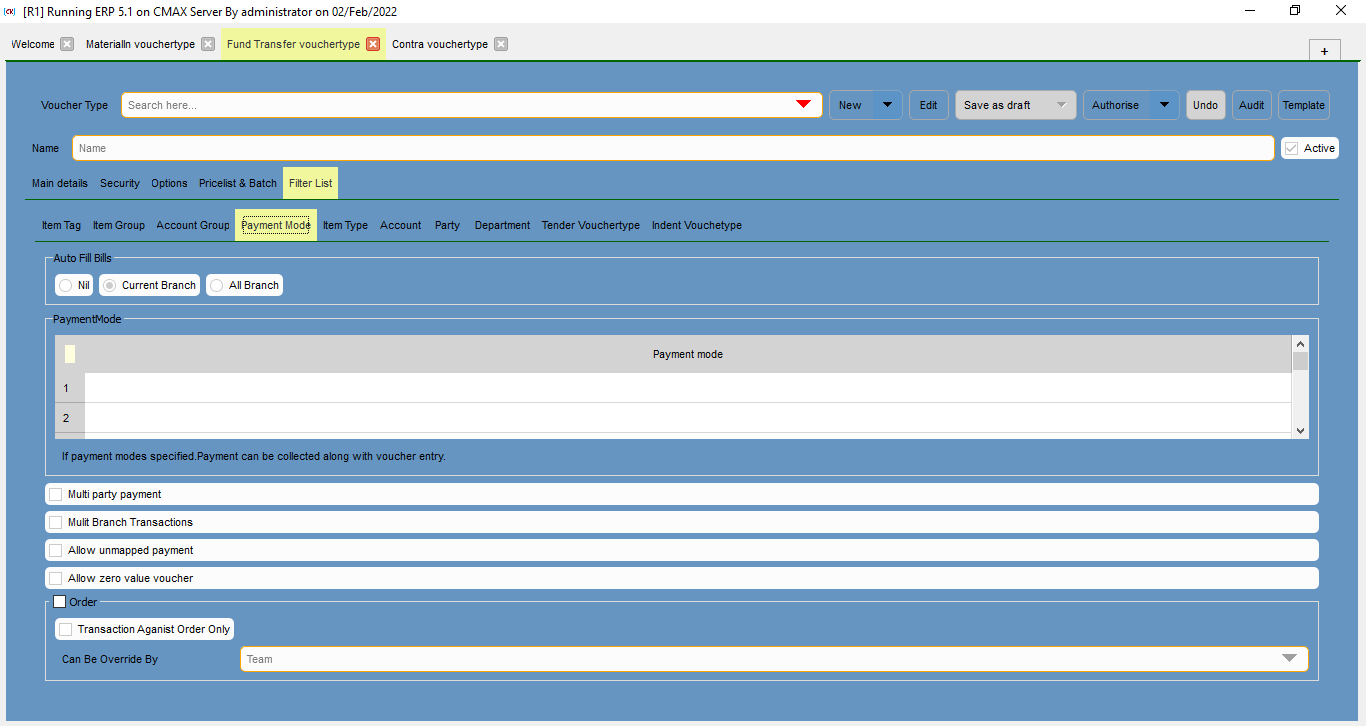The image size is (1366, 726).
Task: Click the grid select-all corner cell
Action: click(70, 354)
